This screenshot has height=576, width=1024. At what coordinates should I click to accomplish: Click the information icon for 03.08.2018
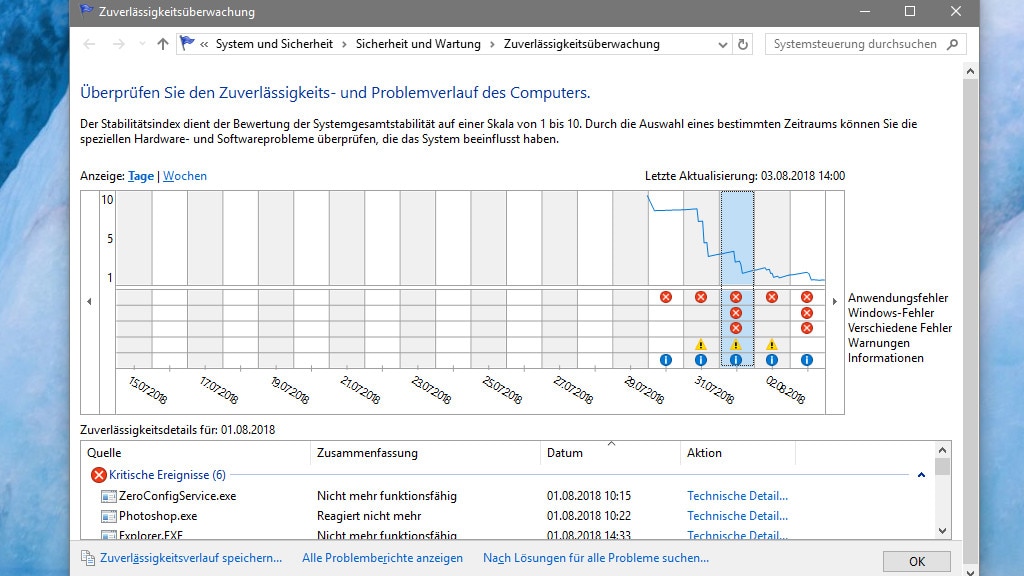click(x=807, y=359)
